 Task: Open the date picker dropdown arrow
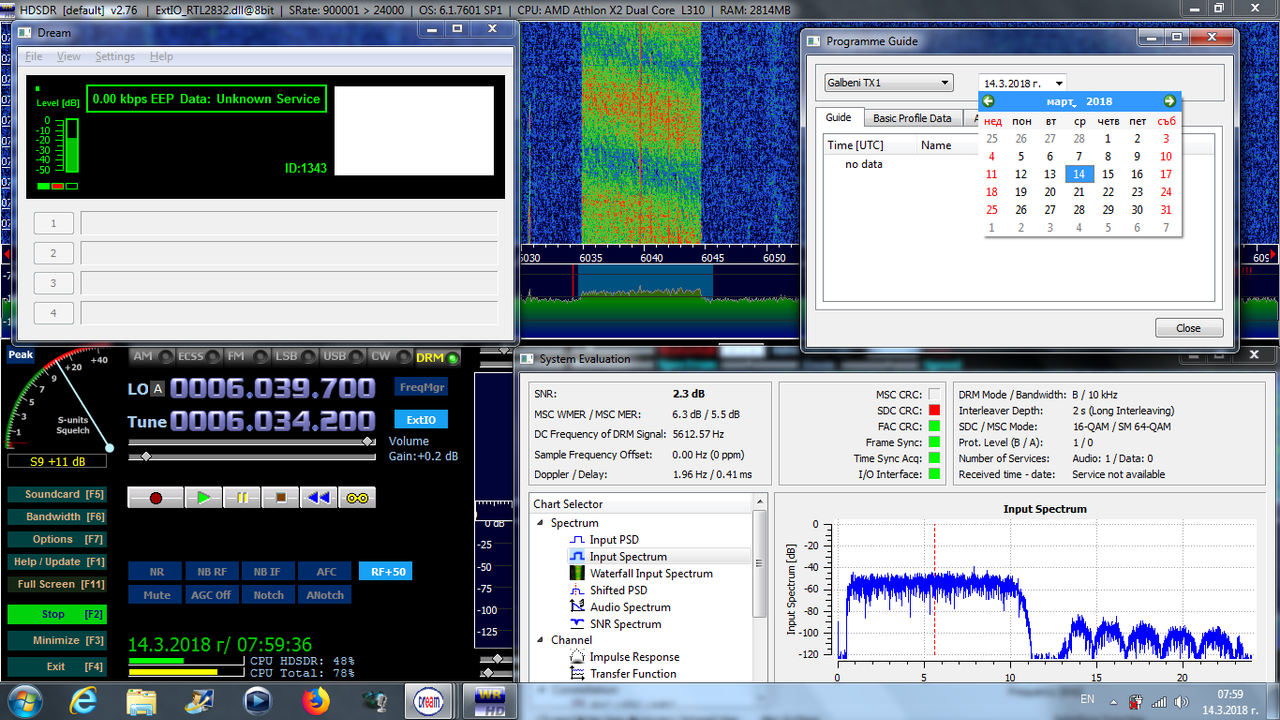(1059, 84)
